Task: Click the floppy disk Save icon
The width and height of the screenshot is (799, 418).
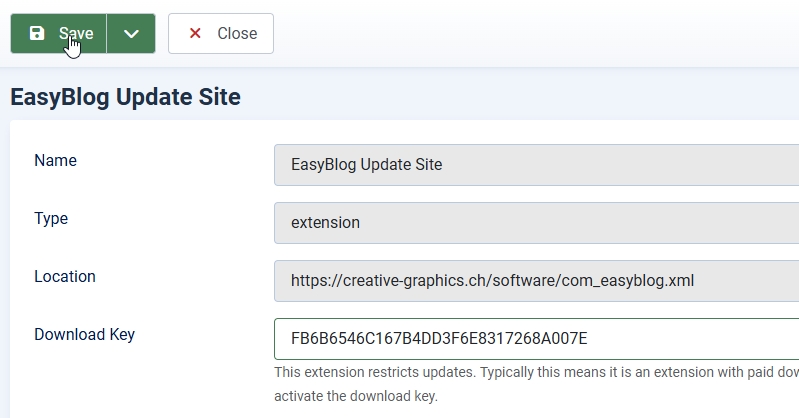Action: [x=37, y=34]
